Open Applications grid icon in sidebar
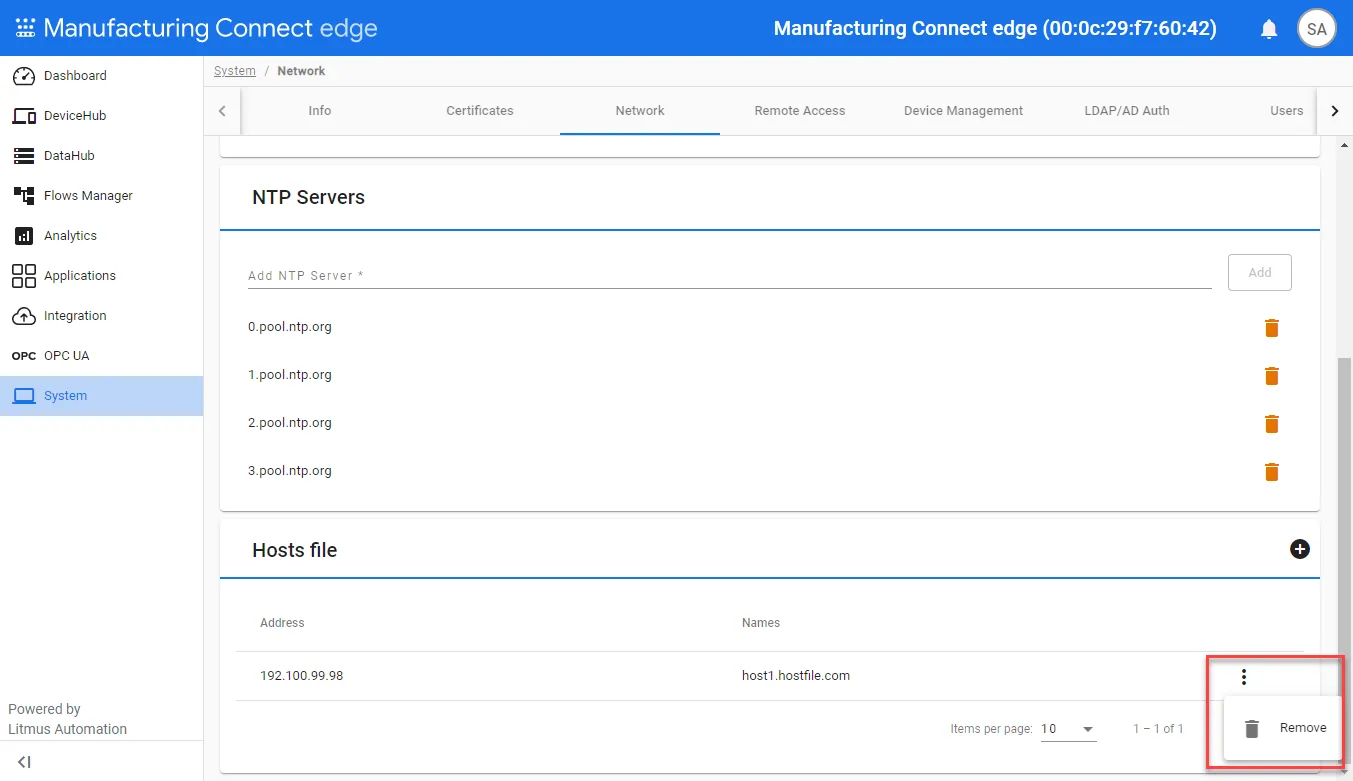 24,276
